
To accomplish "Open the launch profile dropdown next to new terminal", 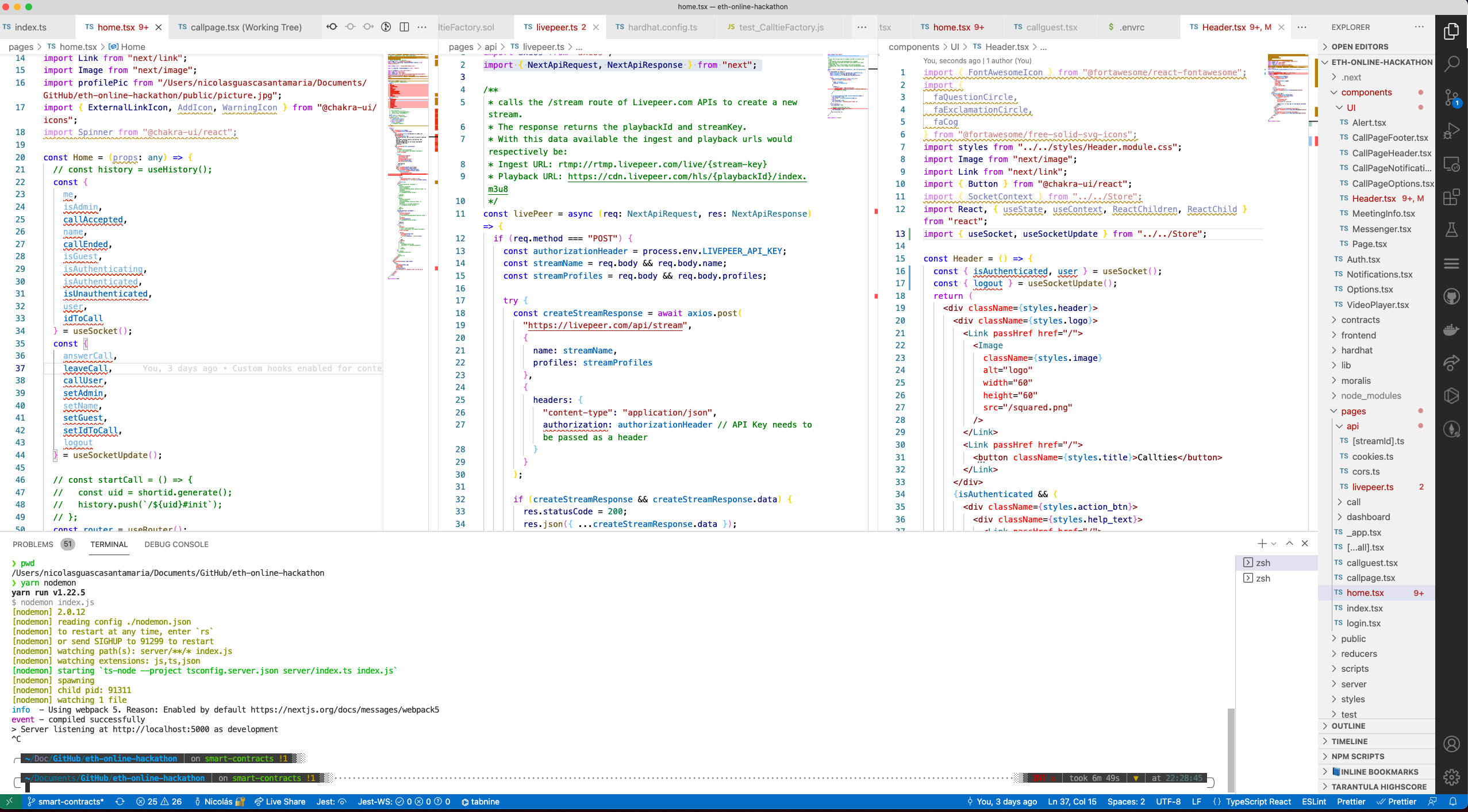I will pos(1274,544).
